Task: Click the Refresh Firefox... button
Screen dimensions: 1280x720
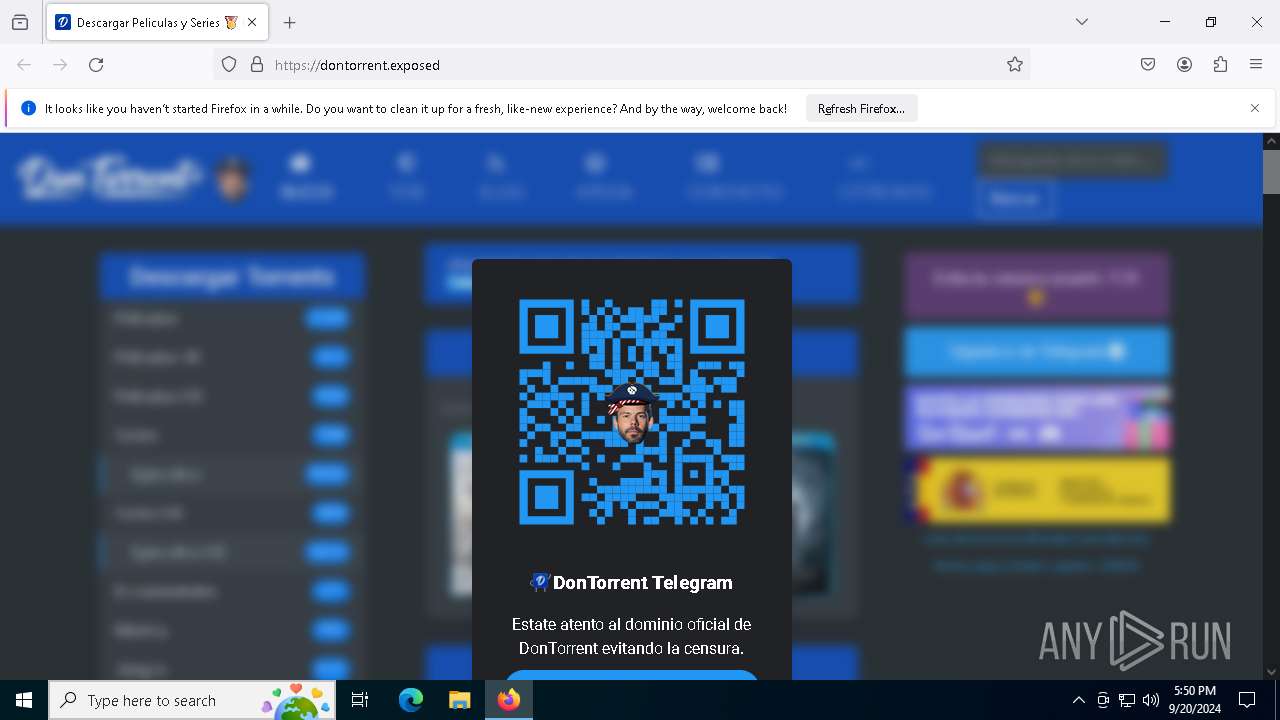Action: pos(861,109)
